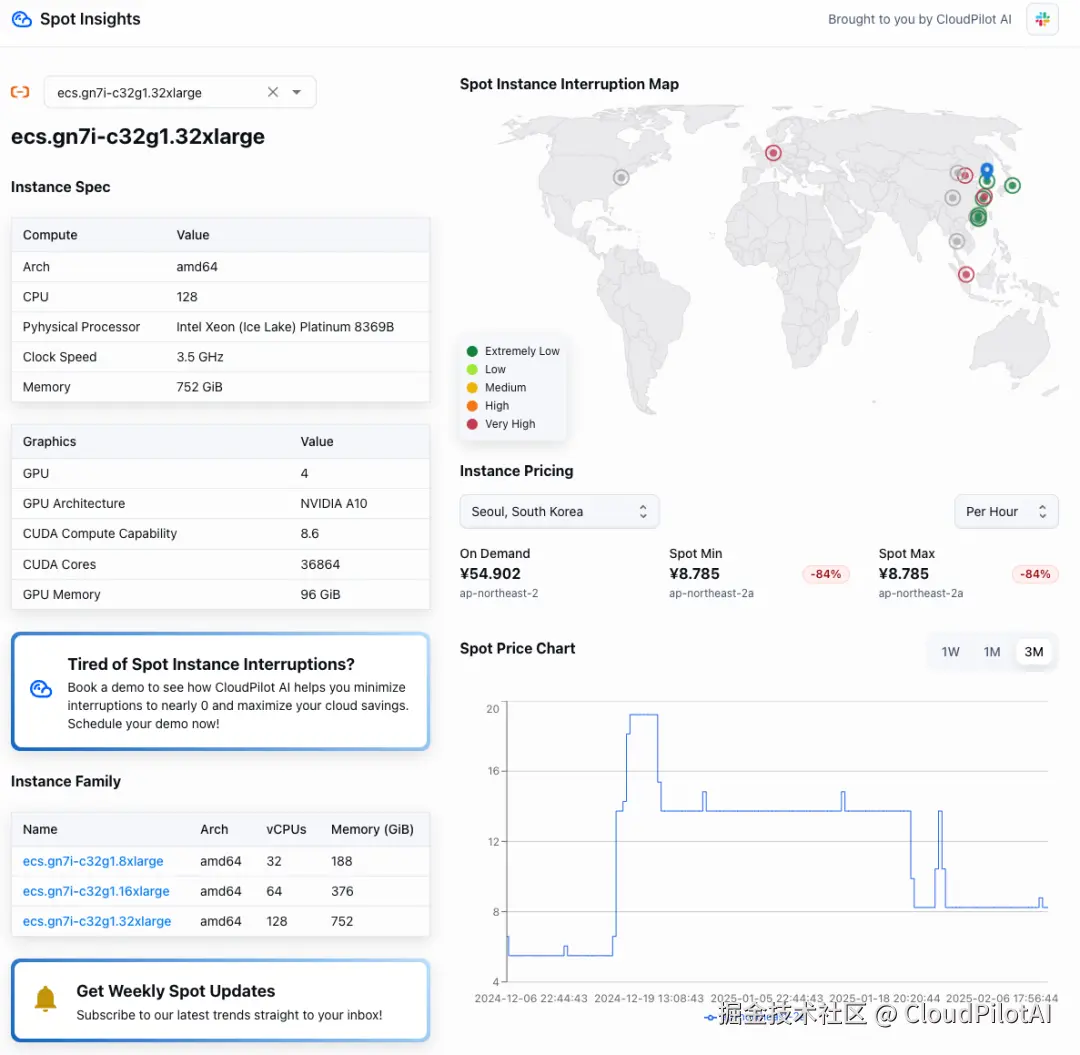This screenshot has width=1080, height=1055.
Task: Switch chart range to 1M
Action: [992, 652]
